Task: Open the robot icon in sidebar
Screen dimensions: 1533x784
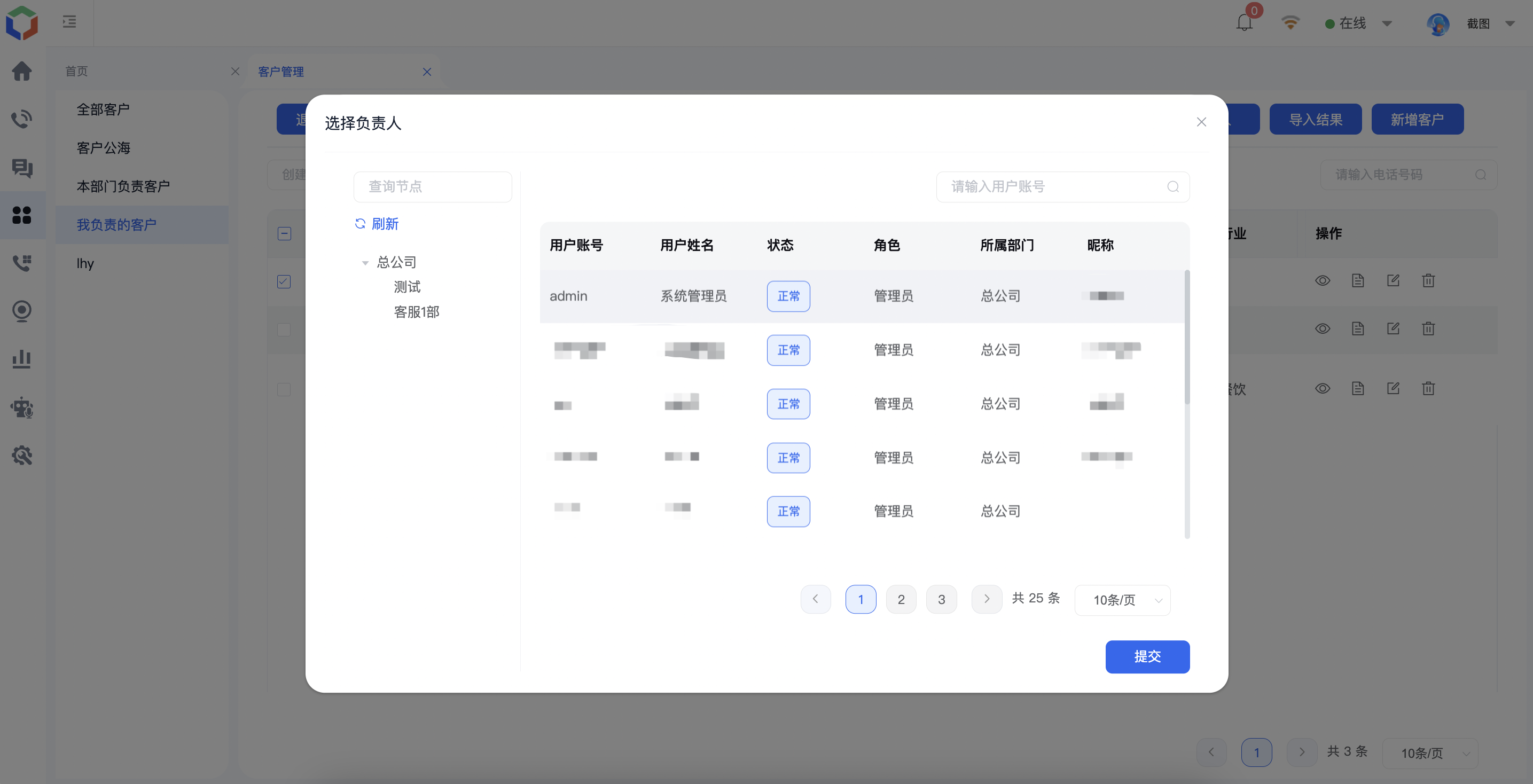Action: [22, 407]
